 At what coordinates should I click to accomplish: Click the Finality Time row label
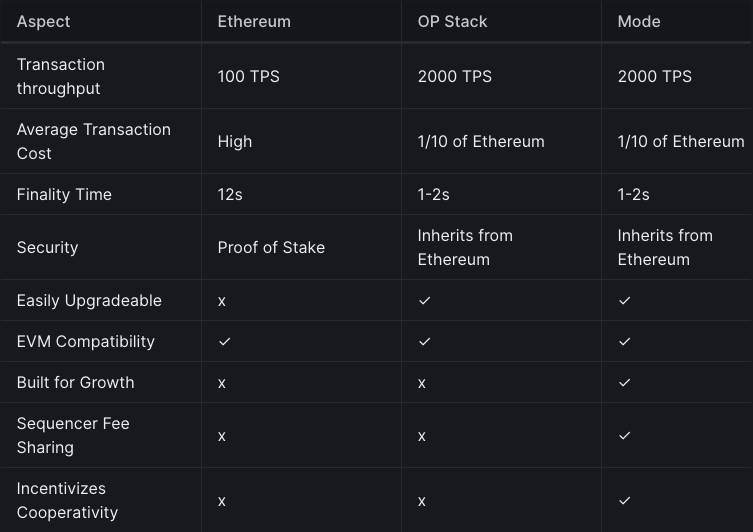[64, 194]
